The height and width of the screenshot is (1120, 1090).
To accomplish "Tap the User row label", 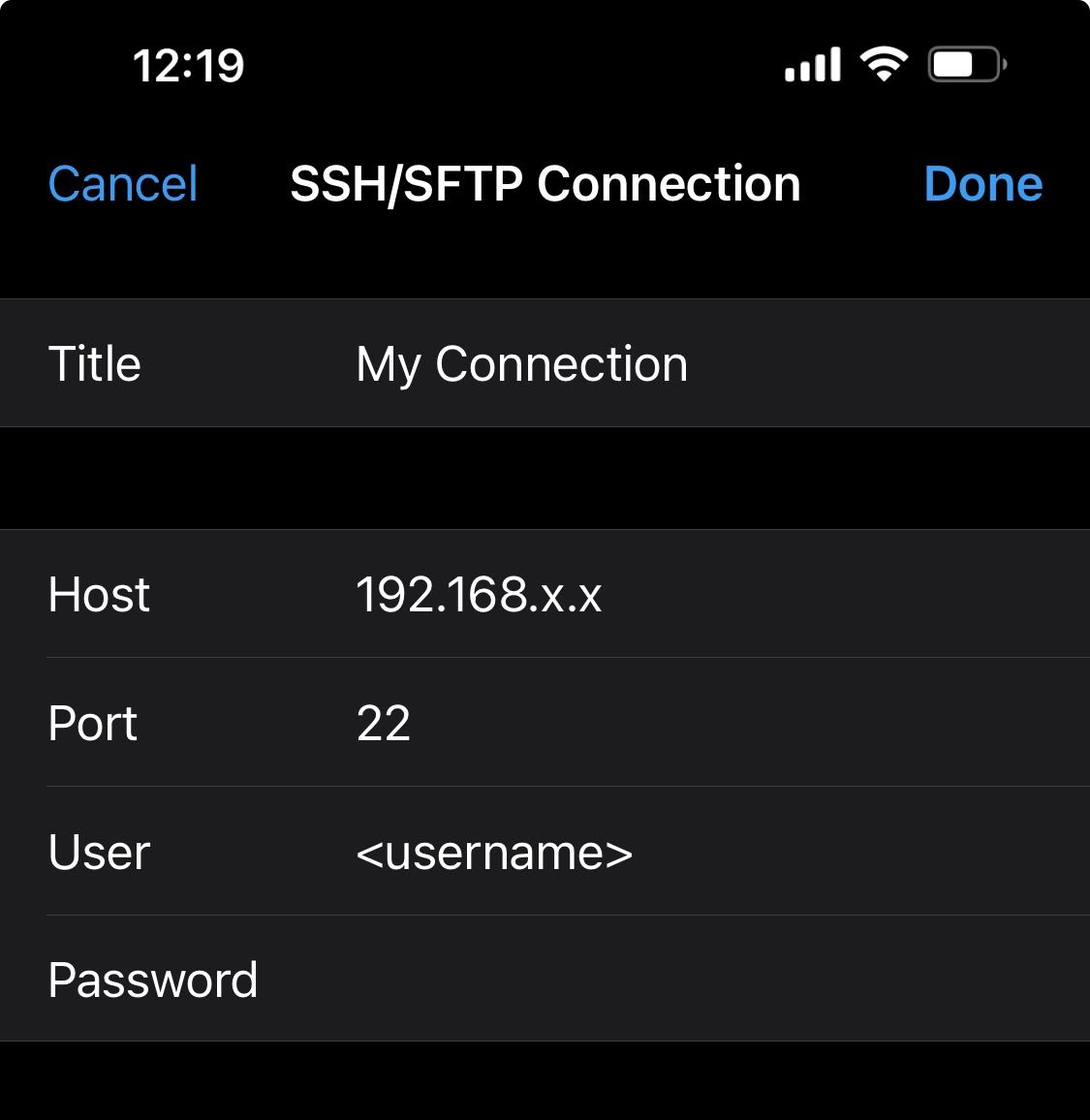I will (98, 853).
